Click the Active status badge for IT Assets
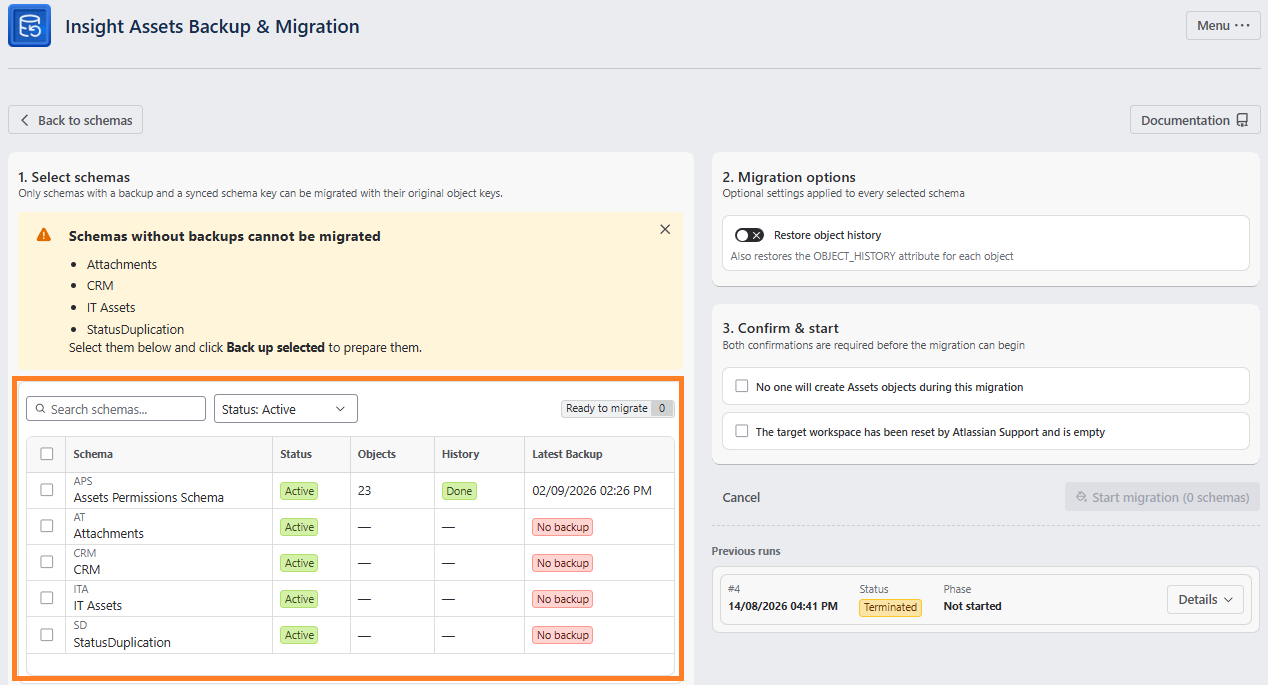The width and height of the screenshot is (1268, 685). (299, 599)
